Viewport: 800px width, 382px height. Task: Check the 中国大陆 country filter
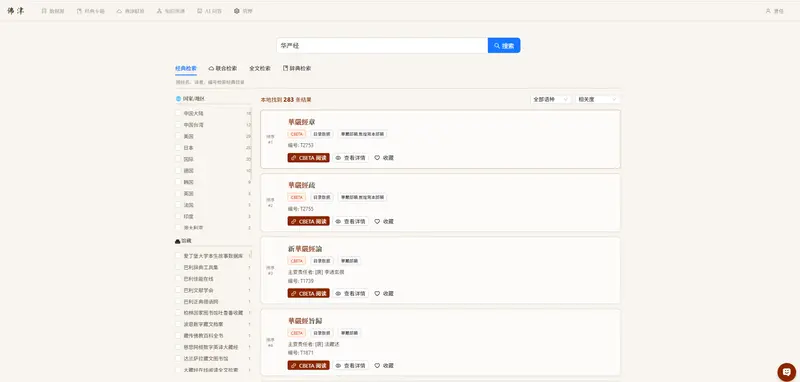[178, 113]
